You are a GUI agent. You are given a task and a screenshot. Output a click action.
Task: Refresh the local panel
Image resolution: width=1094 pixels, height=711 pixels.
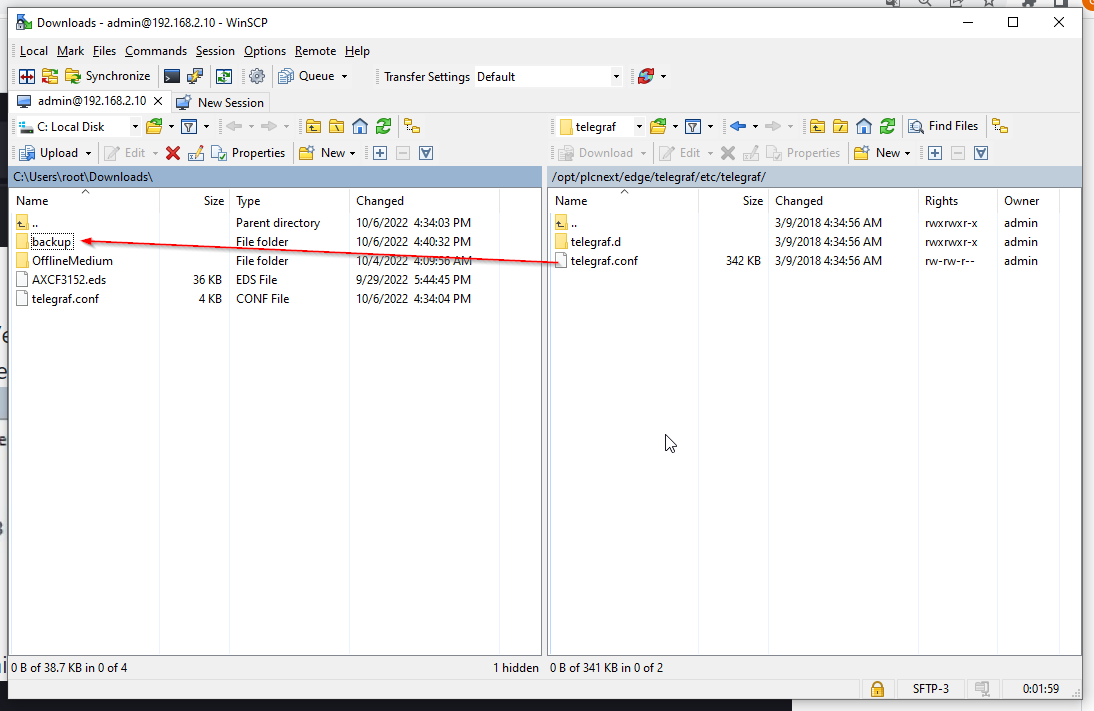[x=383, y=126]
